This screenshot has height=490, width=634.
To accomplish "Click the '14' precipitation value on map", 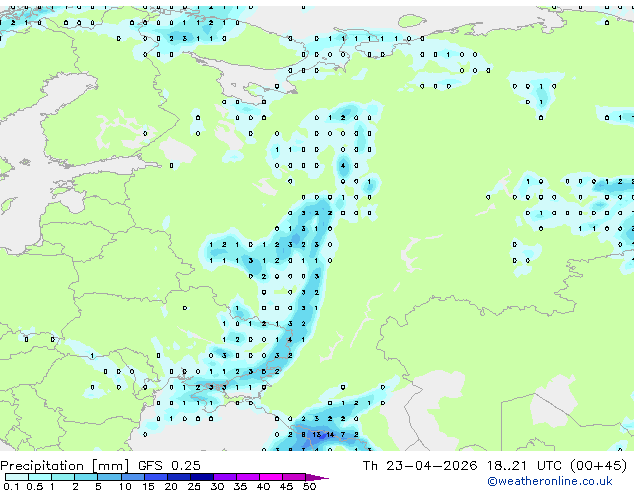I will coord(330,435).
